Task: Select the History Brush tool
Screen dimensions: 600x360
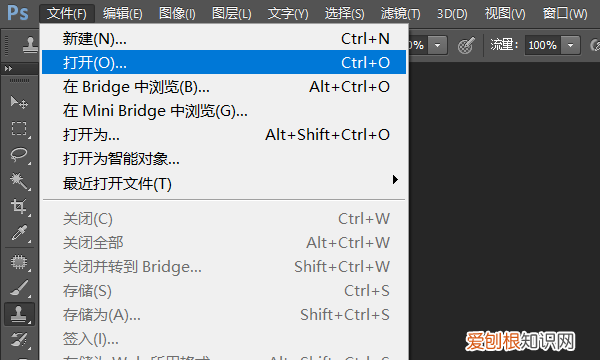Action: (x=19, y=340)
